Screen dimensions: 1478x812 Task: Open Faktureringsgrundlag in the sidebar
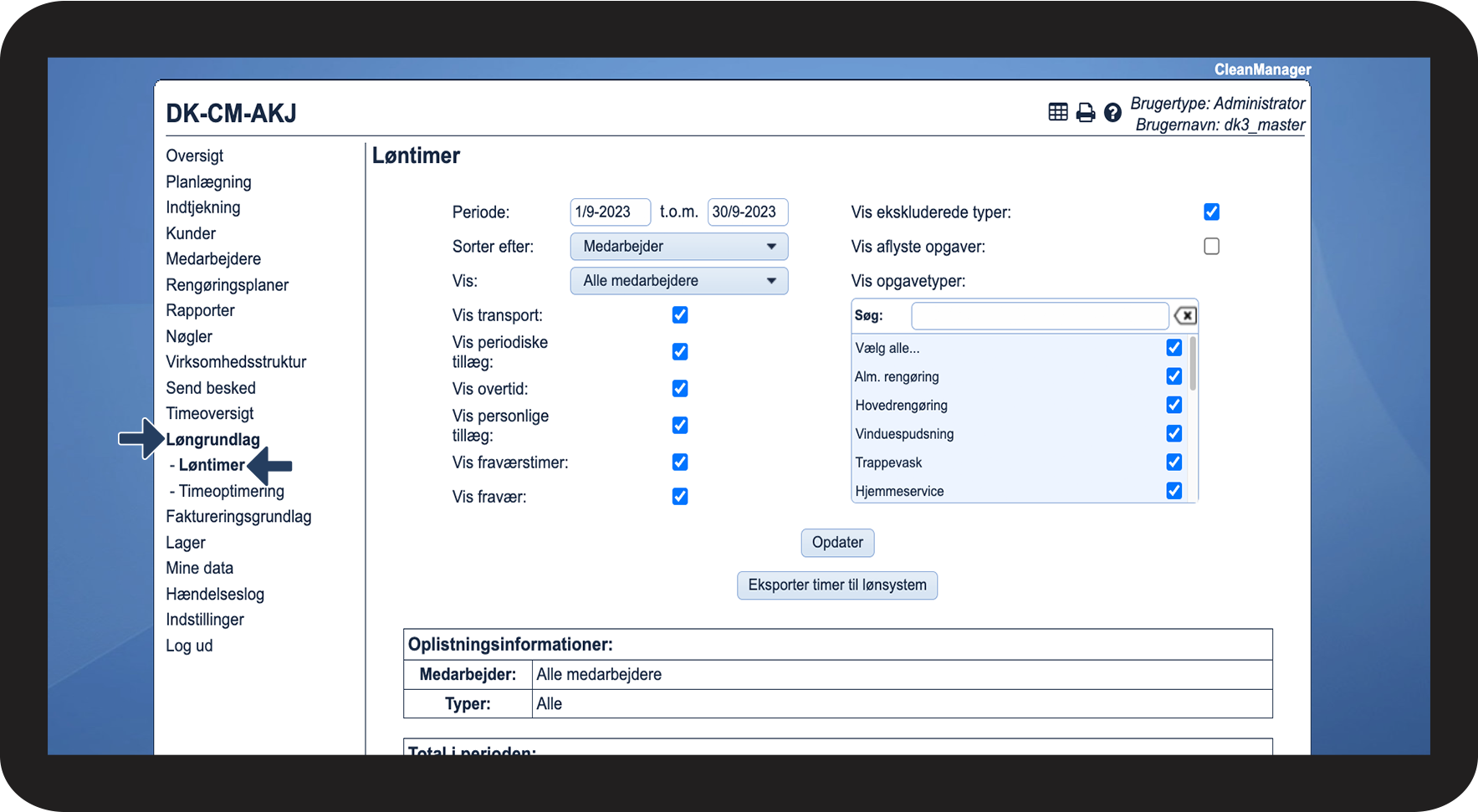238,517
